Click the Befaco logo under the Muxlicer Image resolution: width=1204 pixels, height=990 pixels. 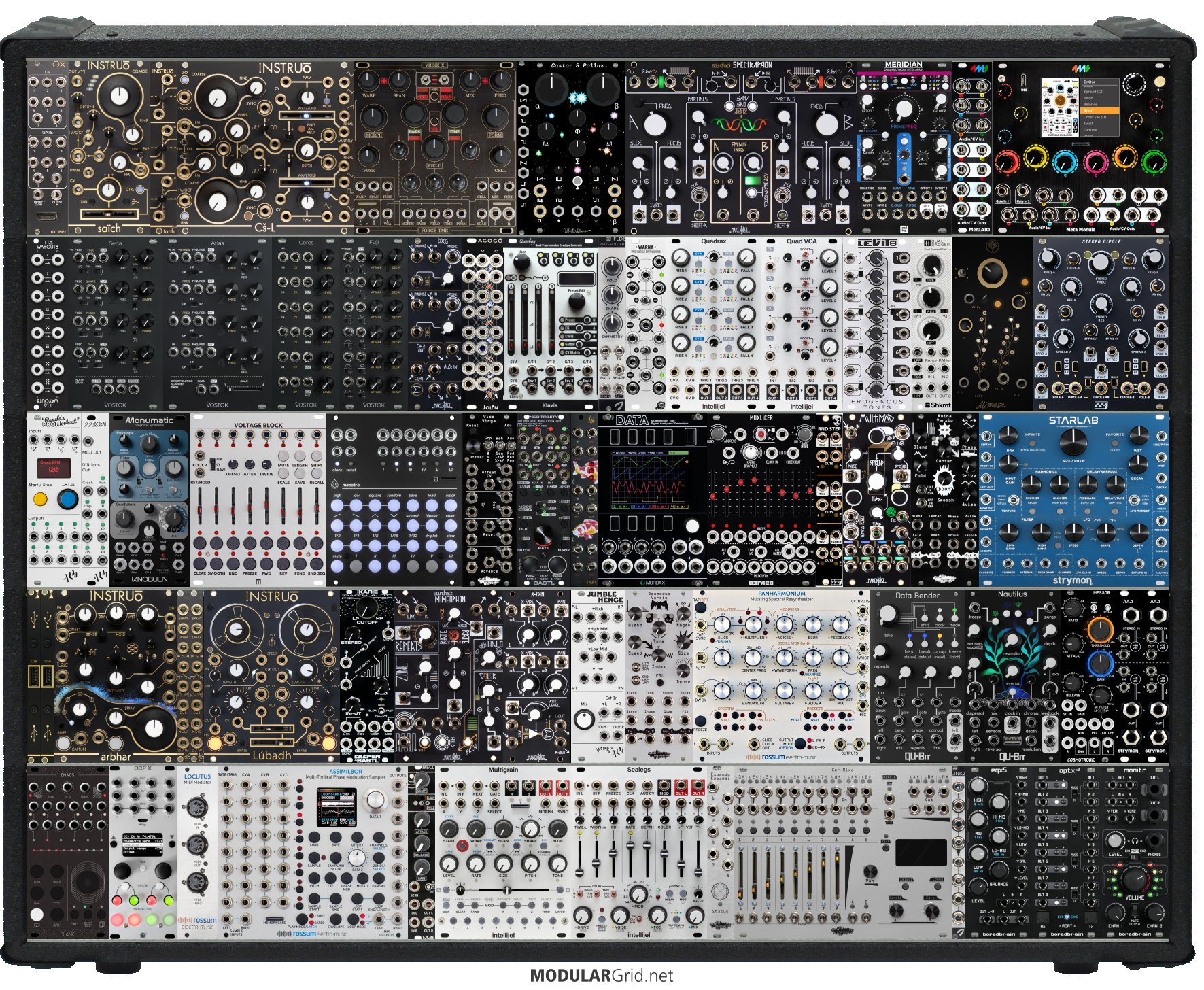click(761, 582)
